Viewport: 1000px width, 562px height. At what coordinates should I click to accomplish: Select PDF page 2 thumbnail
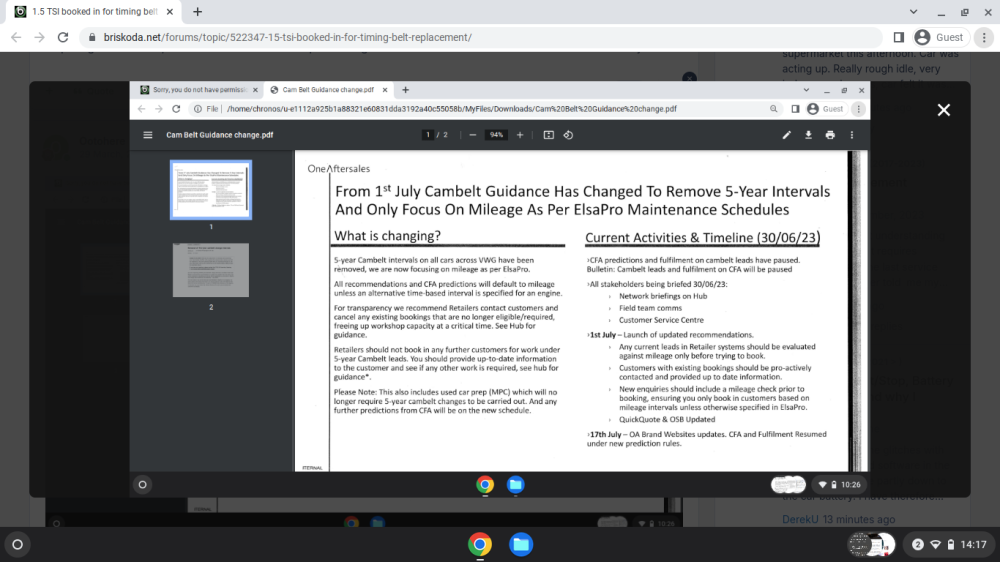click(211, 270)
